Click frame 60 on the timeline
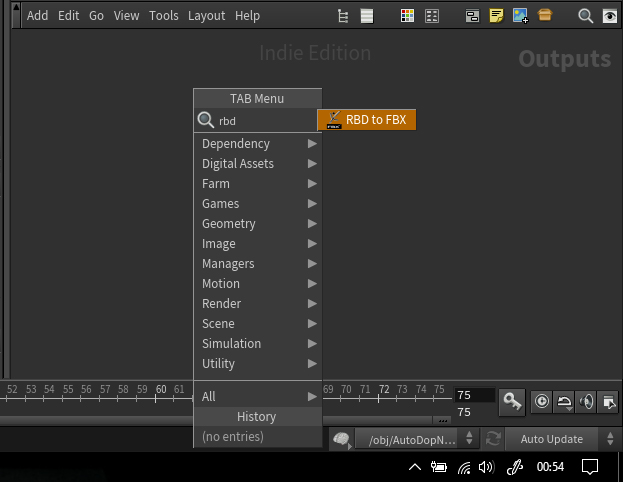Viewport: 623px width, 482px height. click(161, 389)
